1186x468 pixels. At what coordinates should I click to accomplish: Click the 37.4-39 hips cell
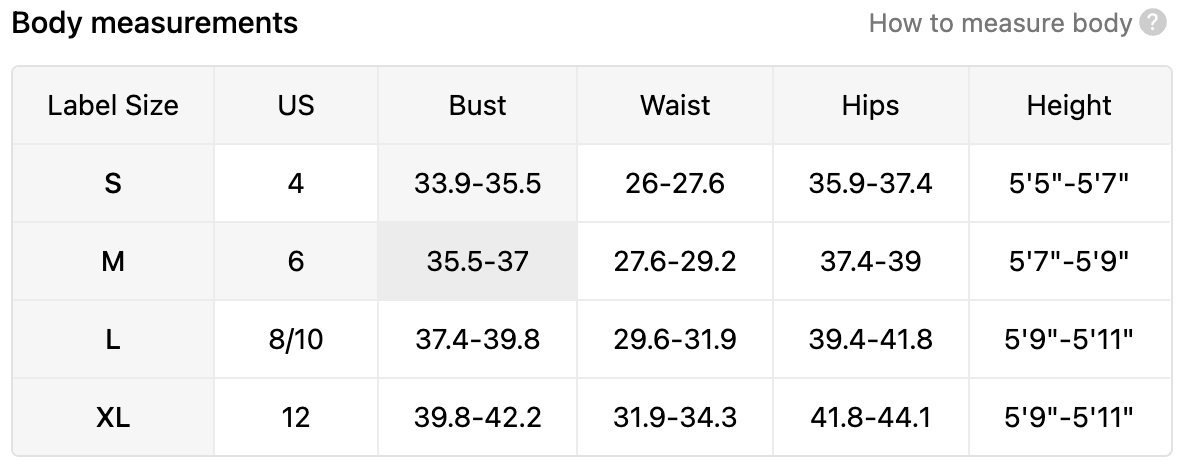tap(871, 262)
